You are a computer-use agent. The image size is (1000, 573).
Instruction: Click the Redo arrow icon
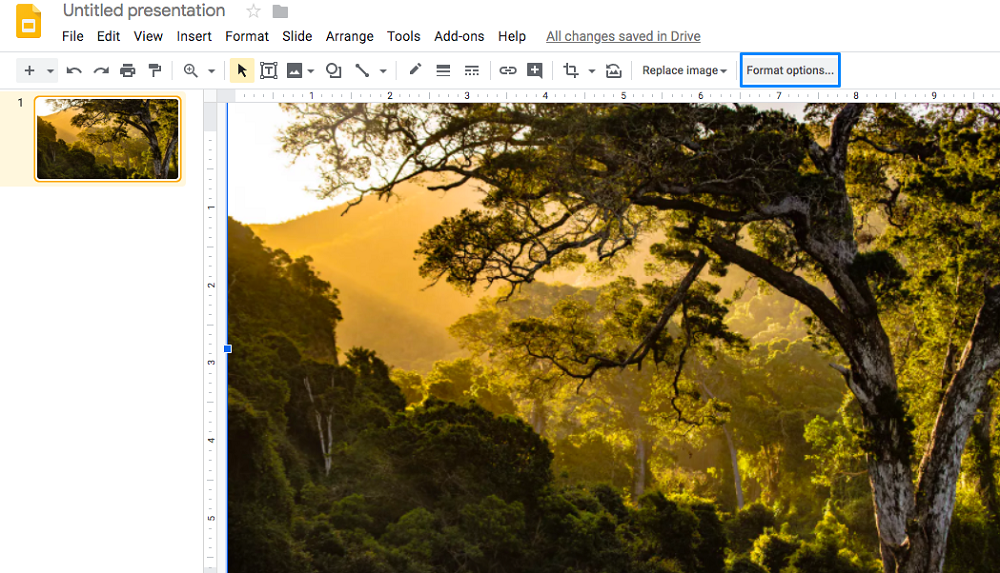(x=101, y=71)
